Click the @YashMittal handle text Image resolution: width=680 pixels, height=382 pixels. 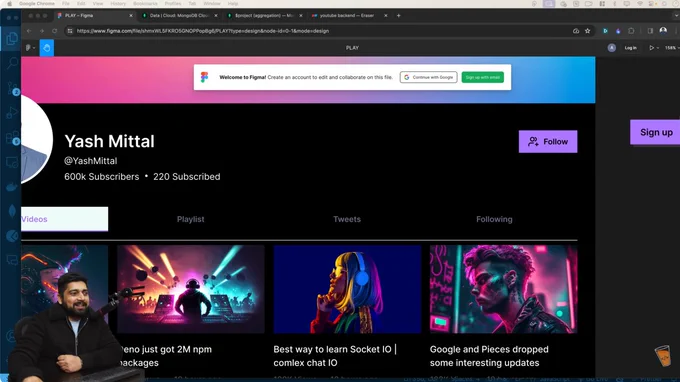pos(91,161)
